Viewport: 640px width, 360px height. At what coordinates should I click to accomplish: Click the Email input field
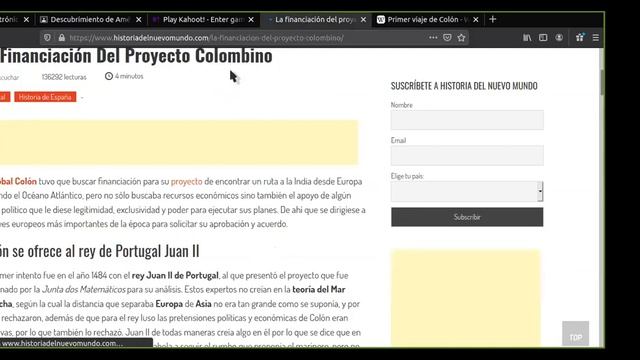click(x=467, y=156)
